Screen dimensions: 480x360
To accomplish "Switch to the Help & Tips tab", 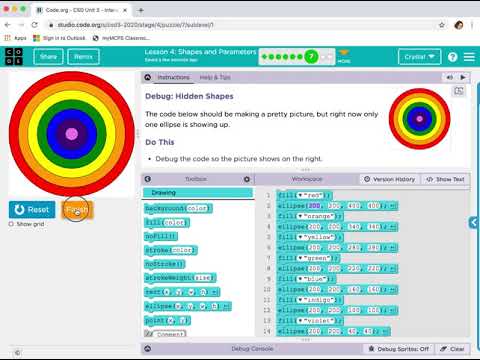I will pos(215,77).
